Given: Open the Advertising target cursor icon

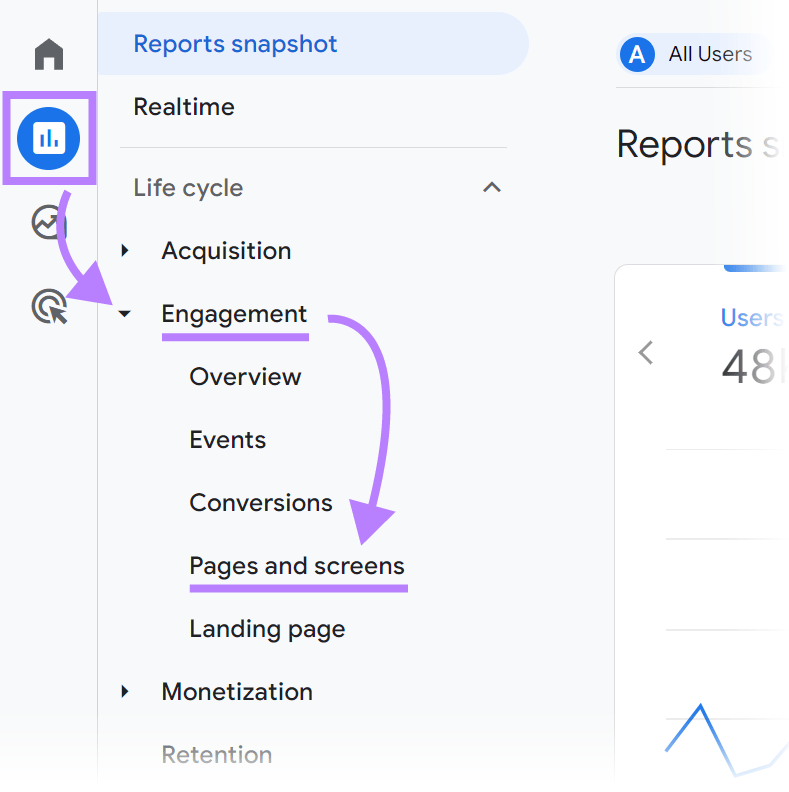Looking at the screenshot, I should pyautogui.click(x=50, y=306).
